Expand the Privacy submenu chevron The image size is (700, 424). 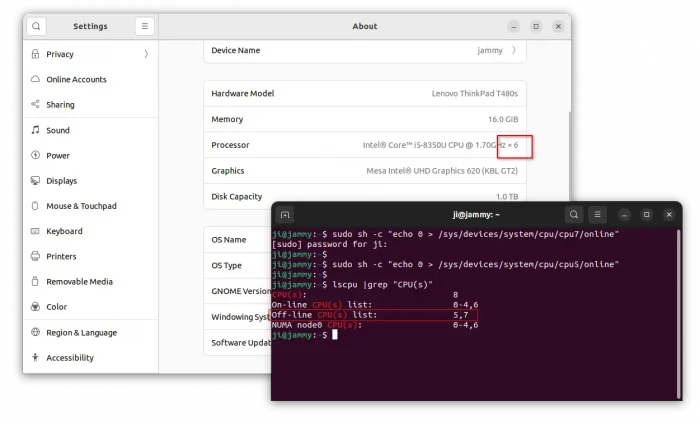pyautogui.click(x=146, y=54)
